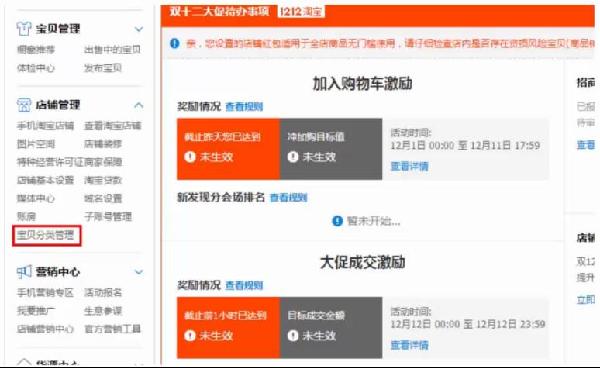Click warning icon under 冲加购目标值
The image size is (600, 368).
tap(293, 157)
